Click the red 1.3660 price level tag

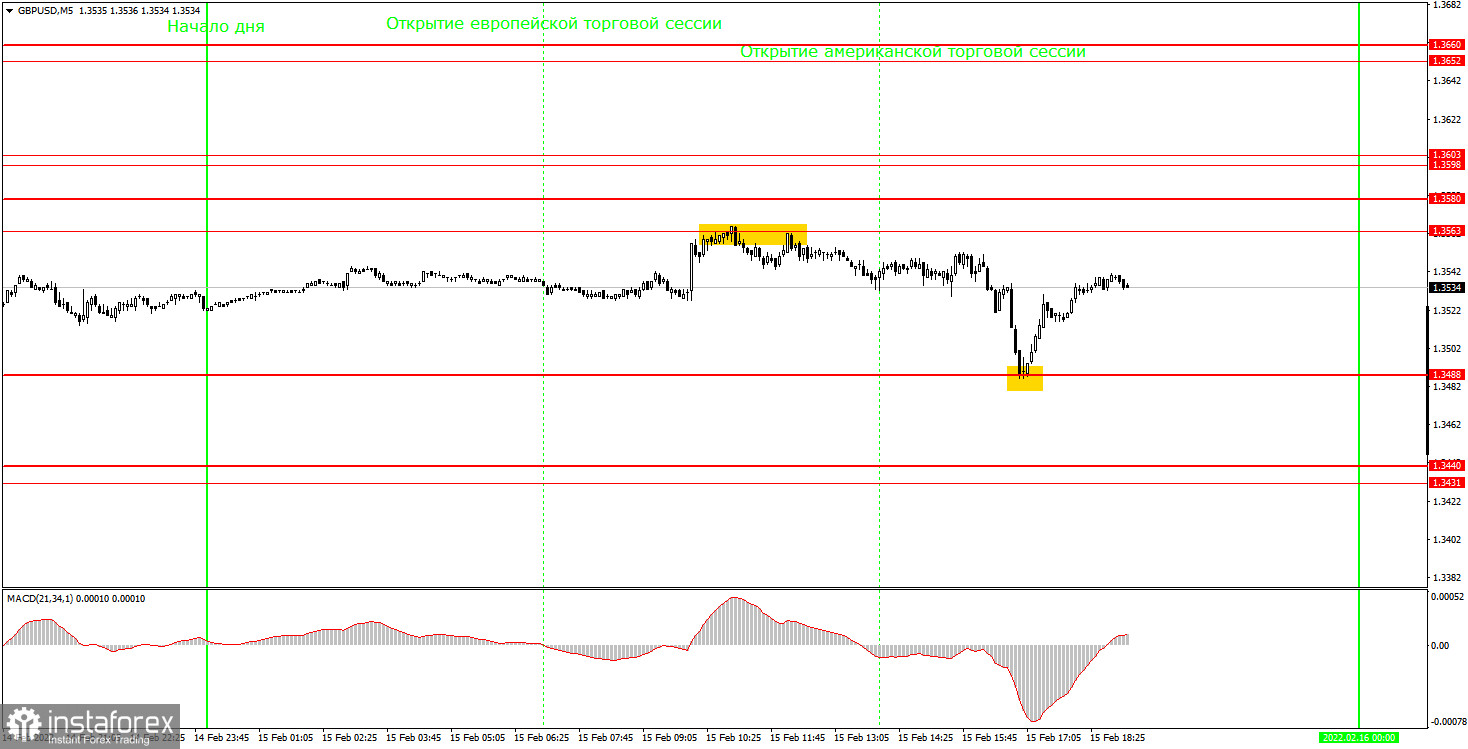point(1447,45)
